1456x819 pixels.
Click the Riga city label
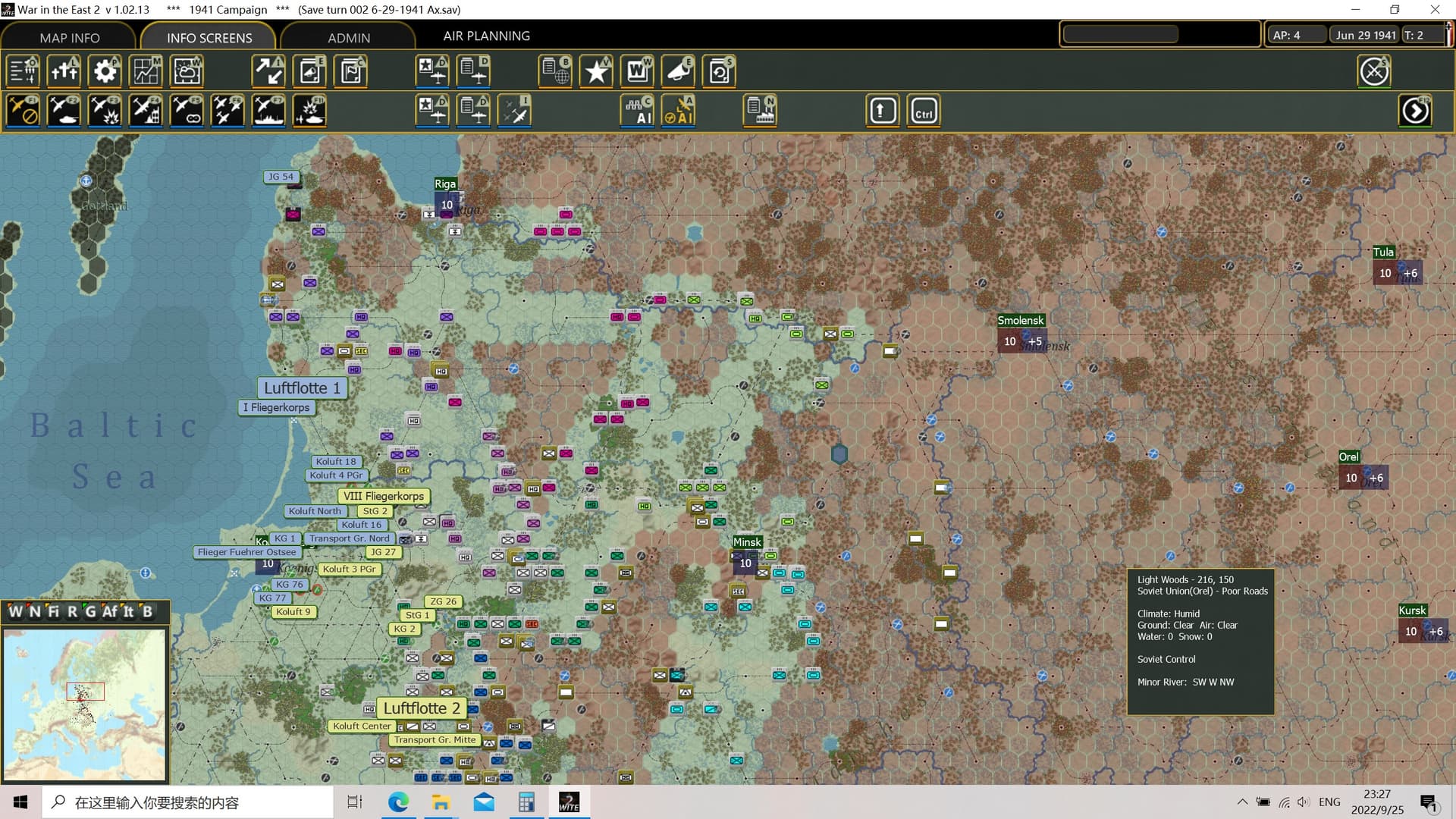tap(445, 184)
